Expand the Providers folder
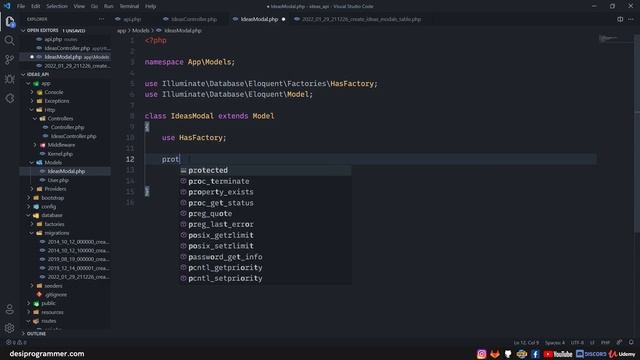640x360 pixels. 32,189
